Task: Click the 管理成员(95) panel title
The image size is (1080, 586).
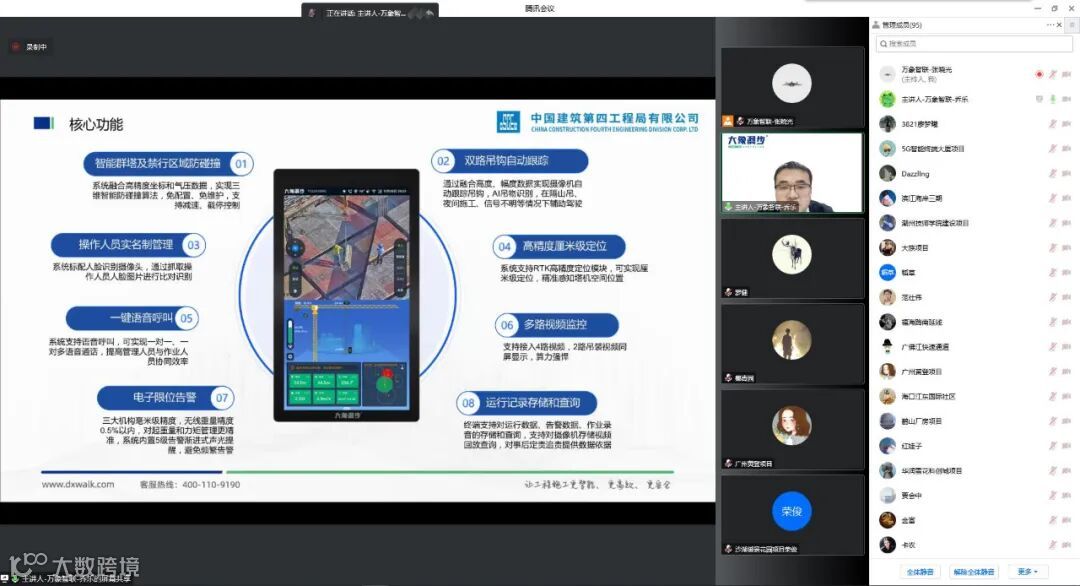Action: (901, 25)
